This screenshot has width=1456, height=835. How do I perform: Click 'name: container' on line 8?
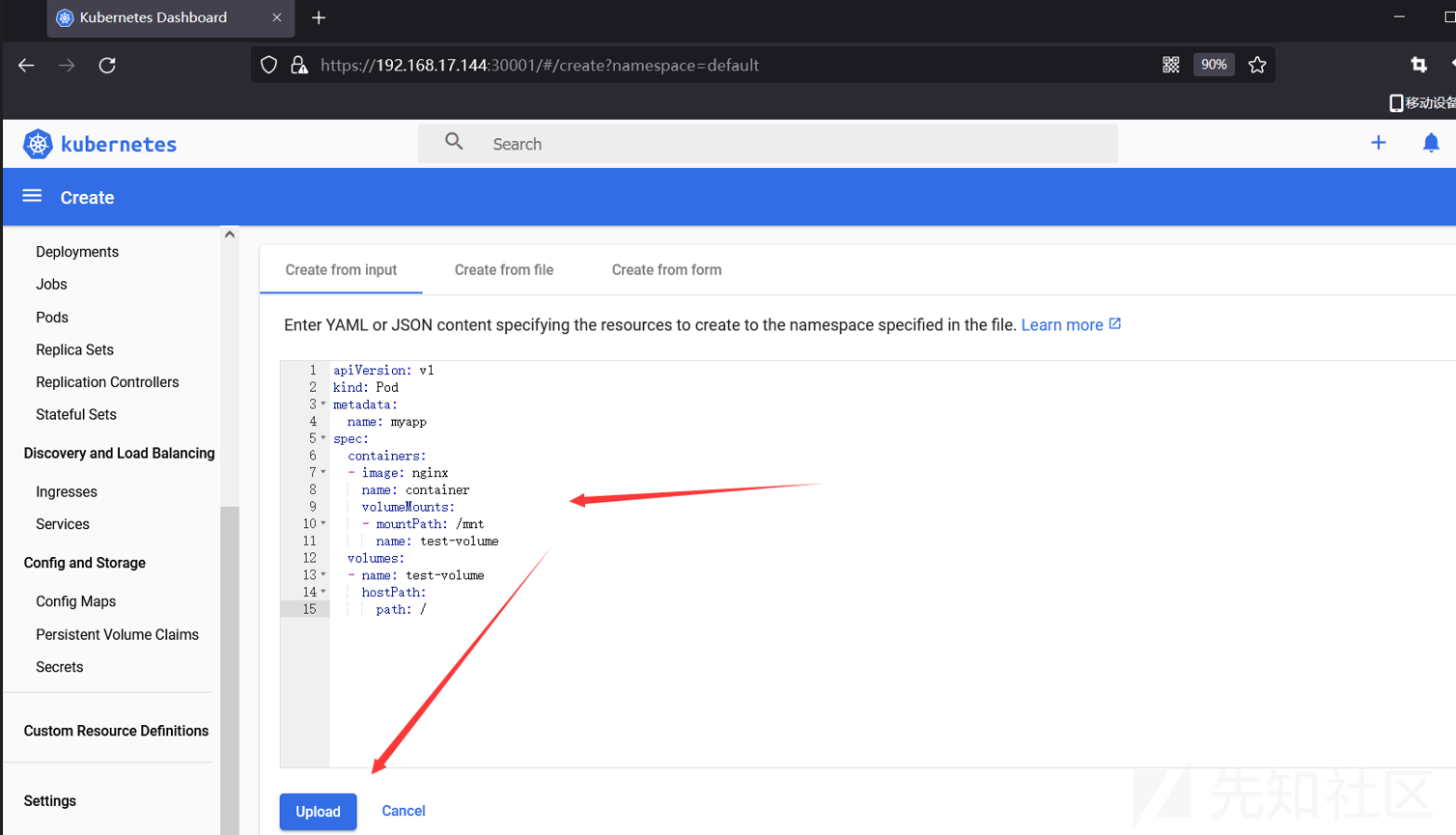click(x=415, y=490)
